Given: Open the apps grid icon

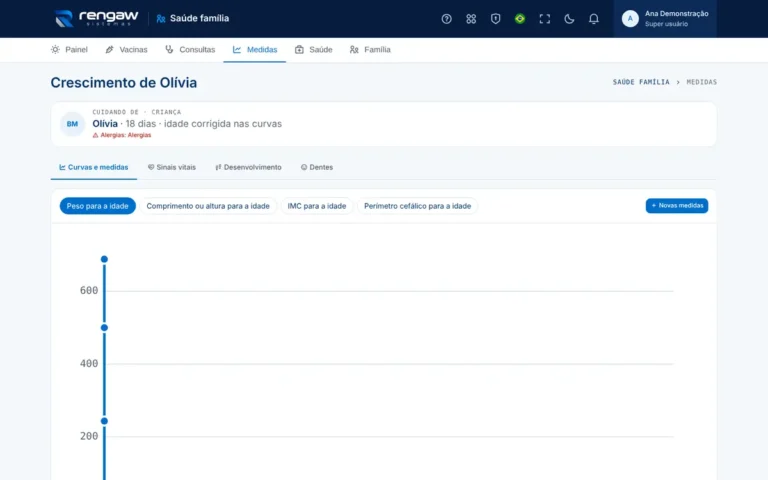Looking at the screenshot, I should click(471, 19).
